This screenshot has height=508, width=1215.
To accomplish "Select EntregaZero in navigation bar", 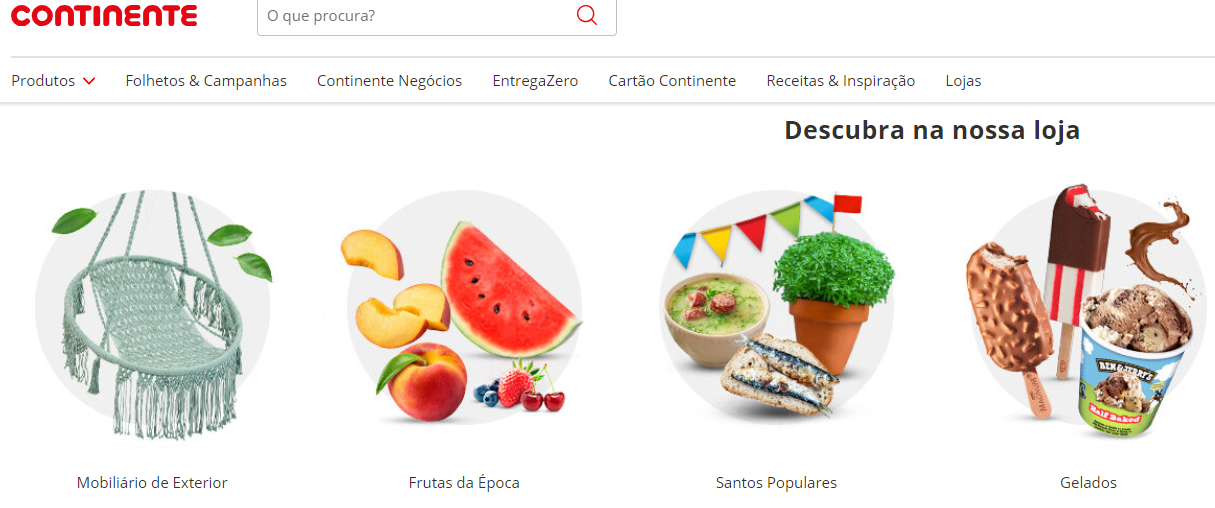I will (535, 81).
